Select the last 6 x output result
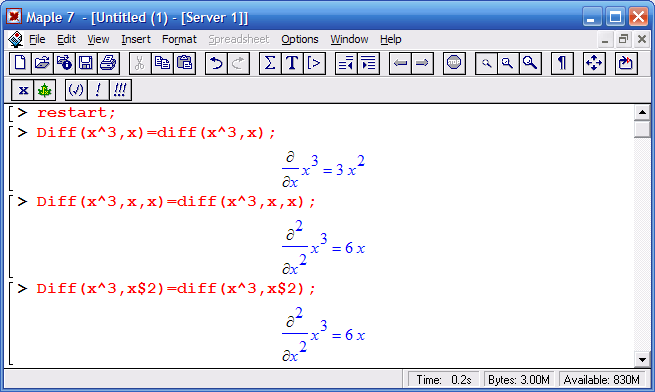Image resolution: width=655 pixels, height=392 pixels. click(355, 335)
